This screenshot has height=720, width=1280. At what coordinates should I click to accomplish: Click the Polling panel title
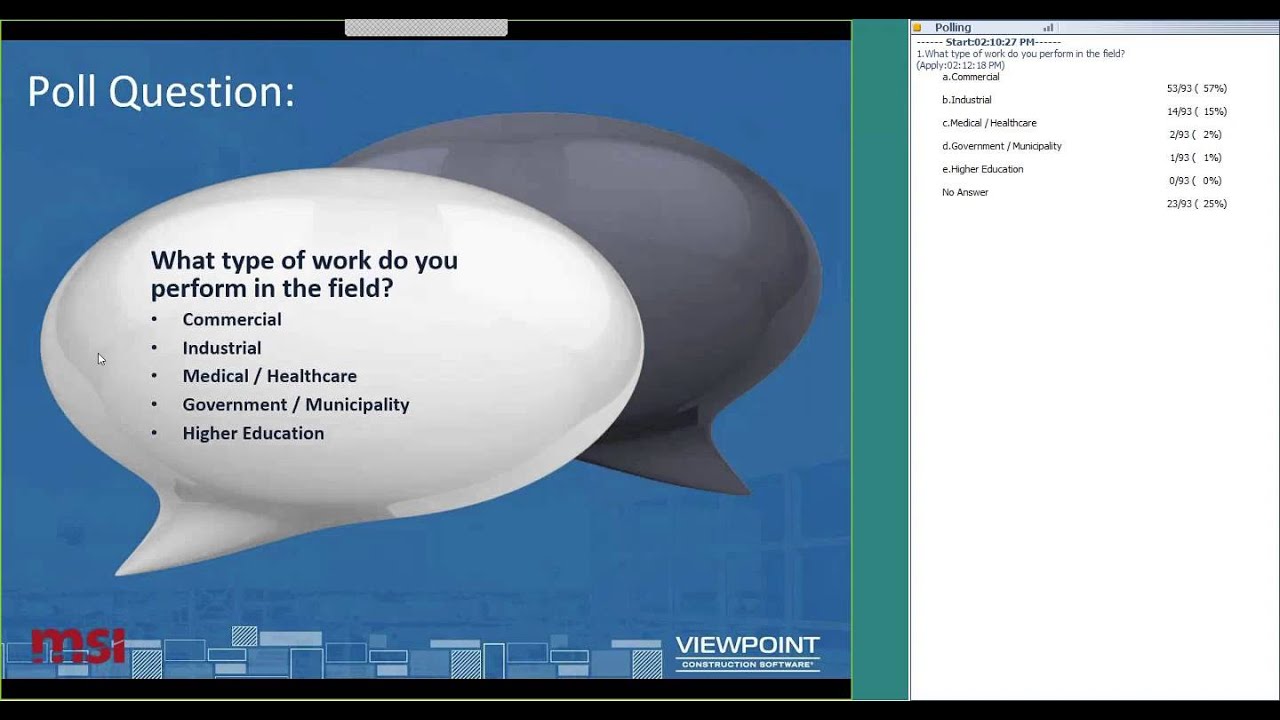pyautogui.click(x=952, y=28)
